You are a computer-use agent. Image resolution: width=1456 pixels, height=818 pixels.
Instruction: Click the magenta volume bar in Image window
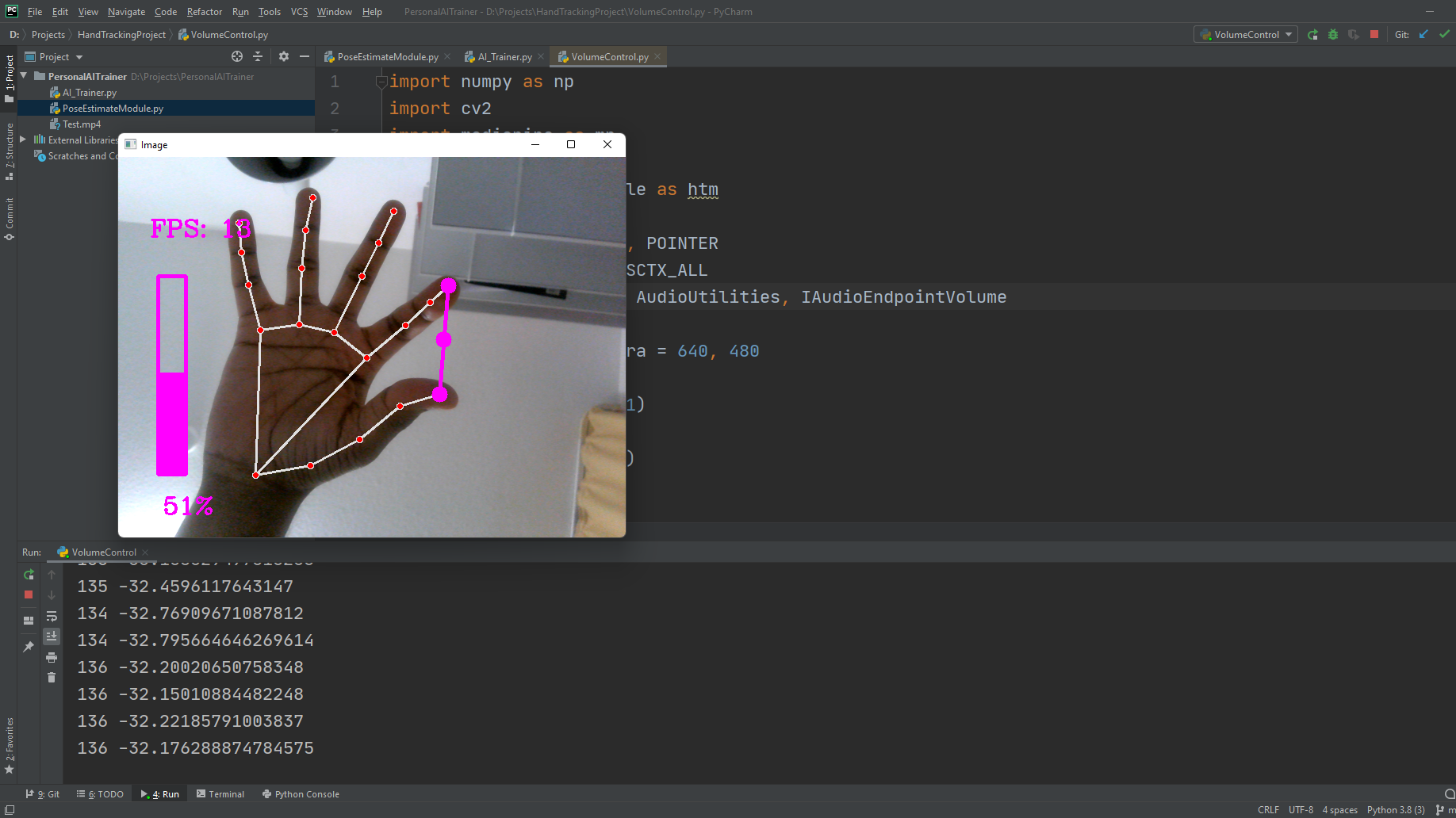click(x=172, y=375)
